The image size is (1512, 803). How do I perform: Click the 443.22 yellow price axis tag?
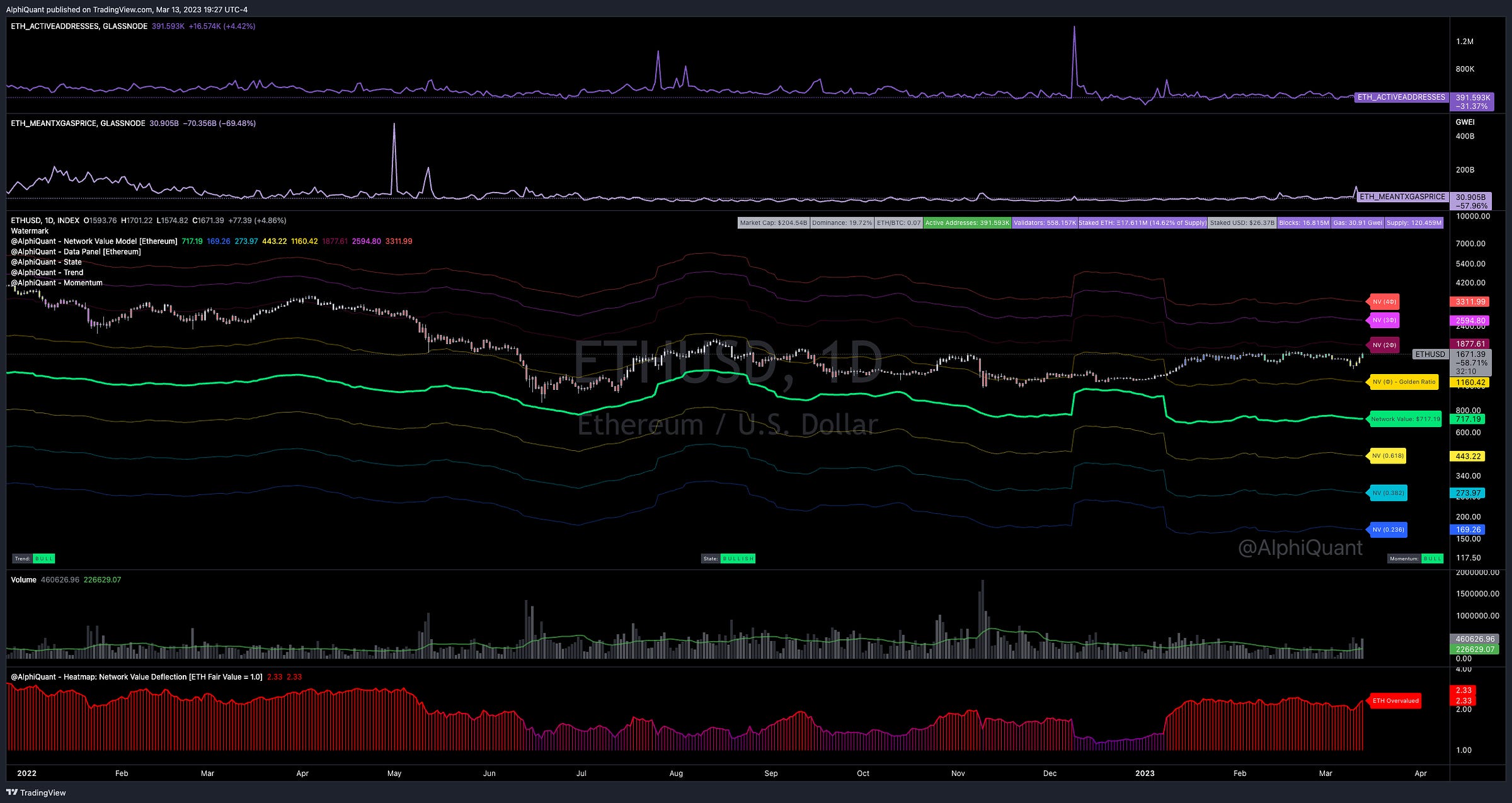(x=1467, y=456)
